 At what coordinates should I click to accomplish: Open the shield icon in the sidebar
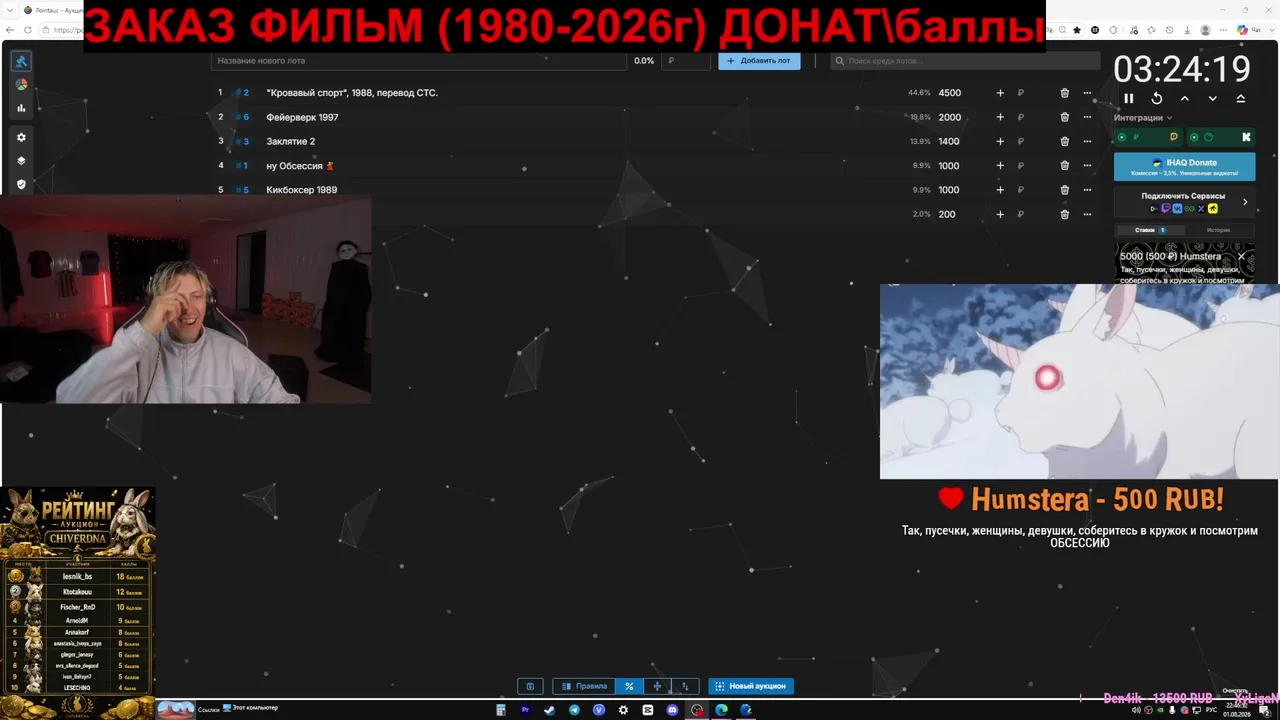coord(21,184)
